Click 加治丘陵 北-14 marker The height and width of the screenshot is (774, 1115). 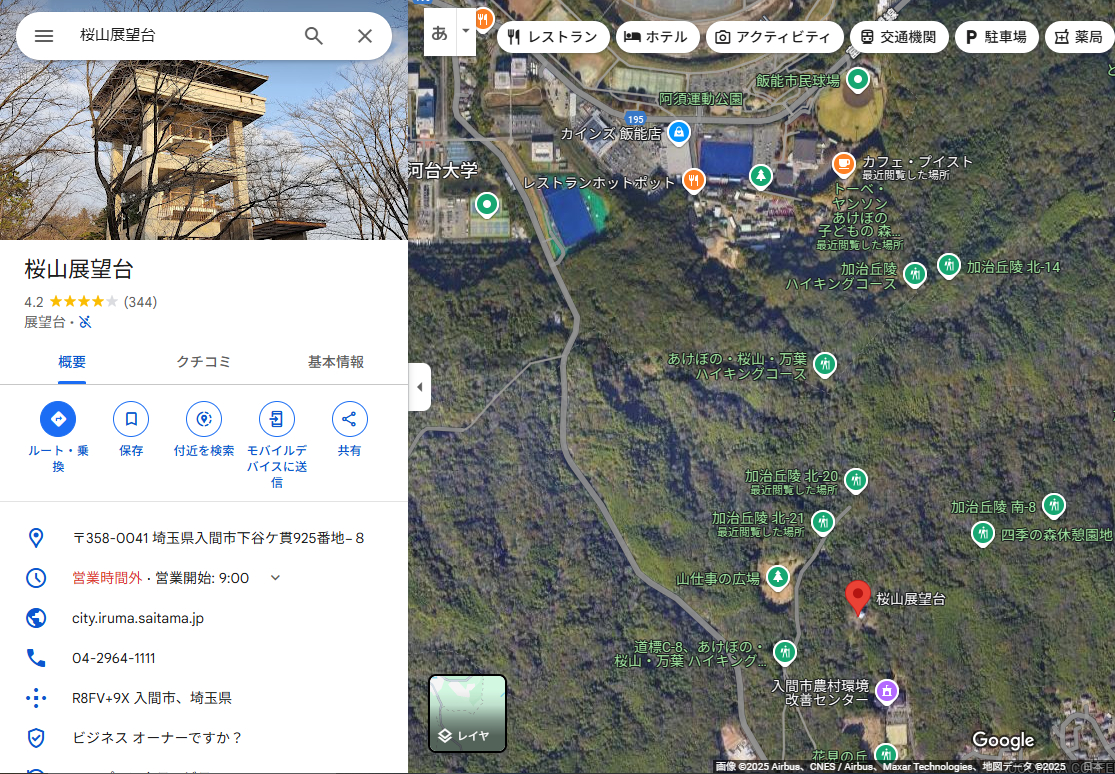[949, 265]
